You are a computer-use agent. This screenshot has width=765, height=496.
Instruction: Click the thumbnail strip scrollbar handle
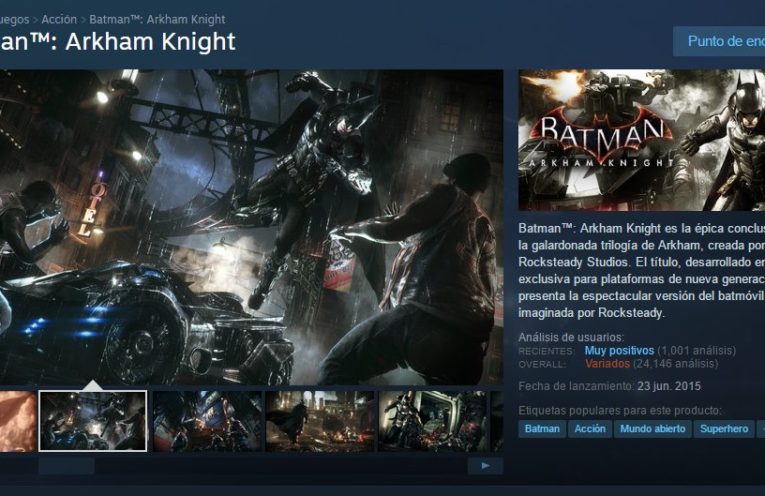66,466
